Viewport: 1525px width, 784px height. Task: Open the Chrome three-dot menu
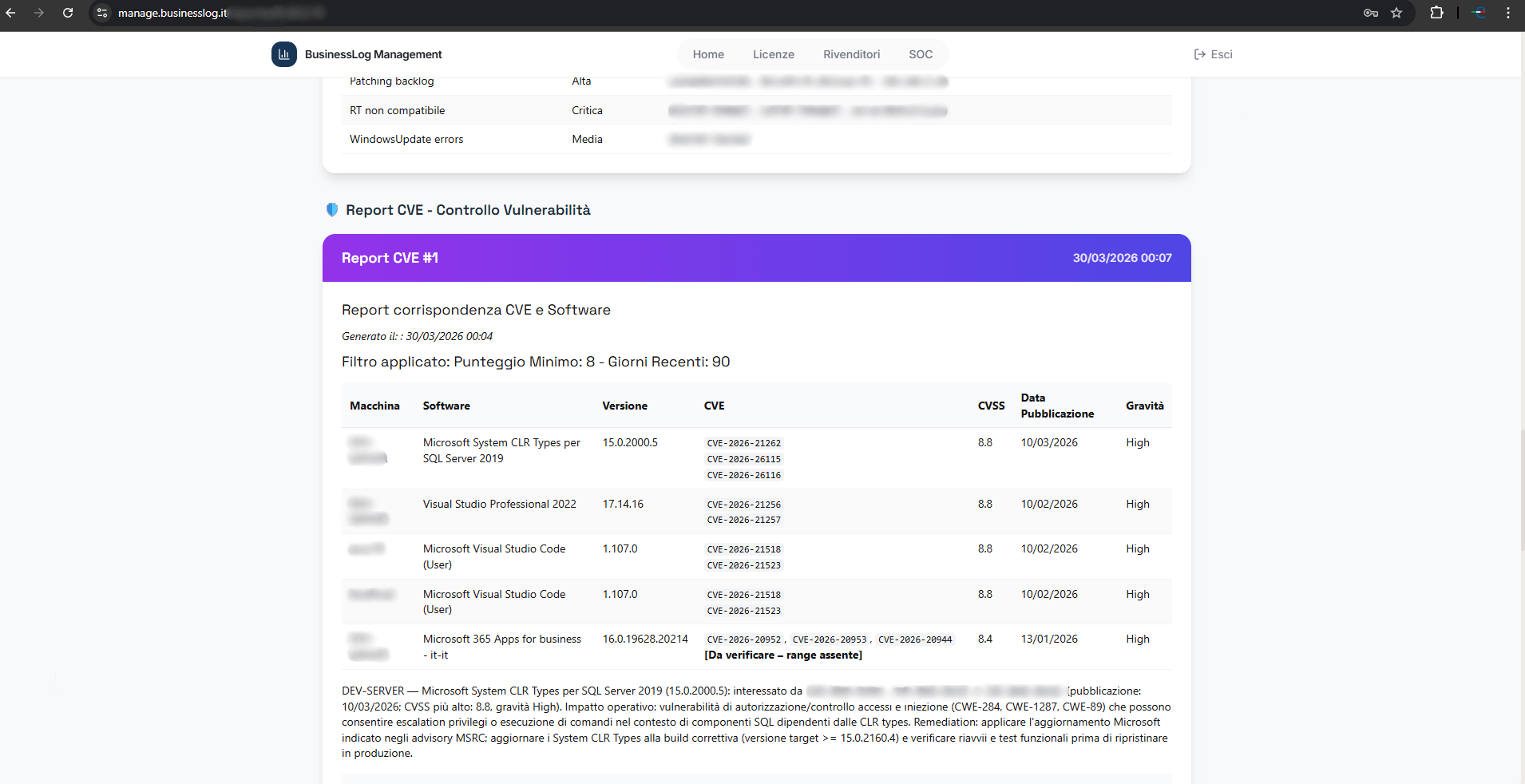(1507, 13)
